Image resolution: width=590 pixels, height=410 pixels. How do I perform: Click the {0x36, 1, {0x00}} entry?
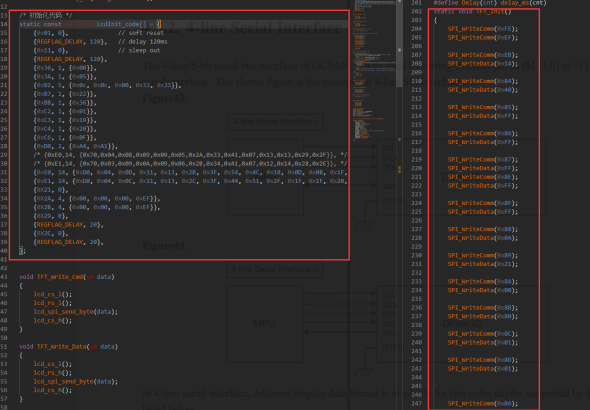pos(65,68)
